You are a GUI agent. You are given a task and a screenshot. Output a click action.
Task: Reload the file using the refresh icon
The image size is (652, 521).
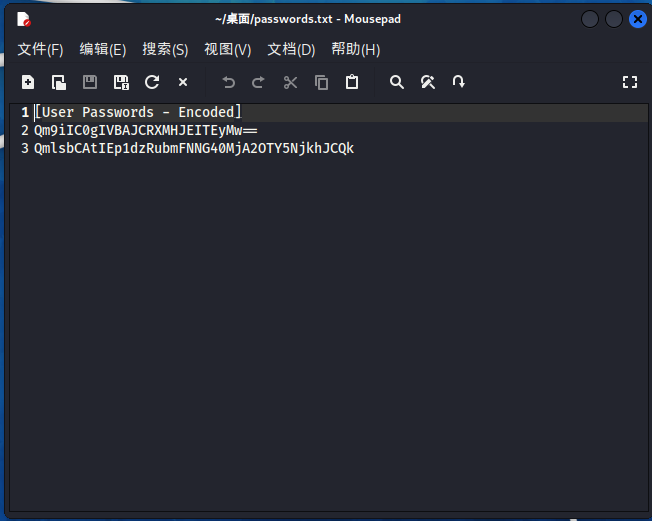[x=152, y=82]
